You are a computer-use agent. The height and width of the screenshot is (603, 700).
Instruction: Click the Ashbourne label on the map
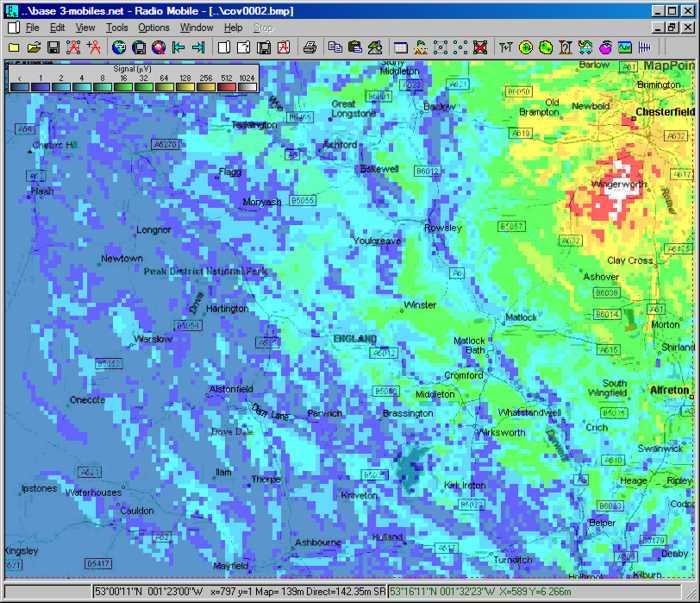tap(318, 542)
